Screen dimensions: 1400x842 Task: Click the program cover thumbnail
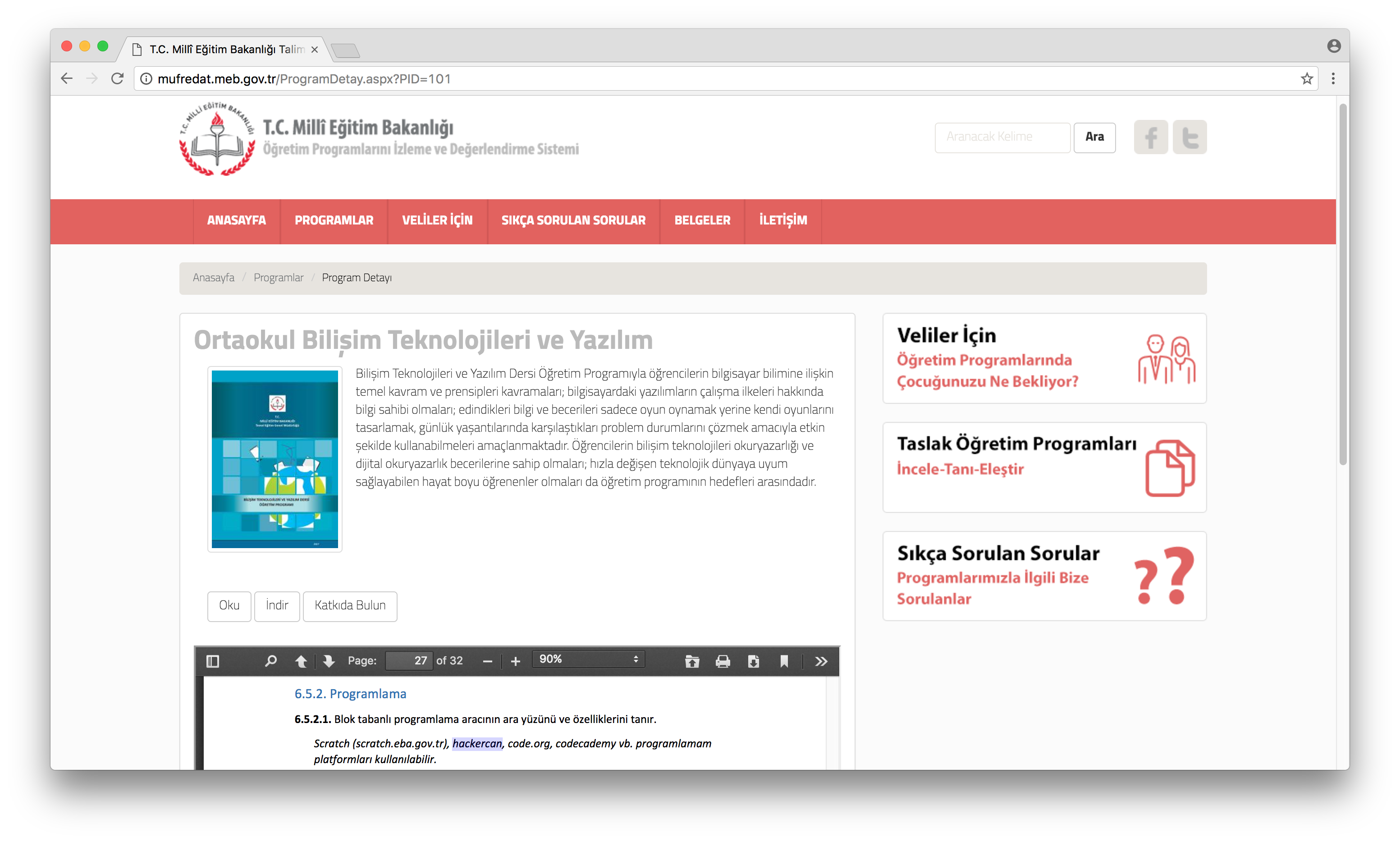click(x=275, y=459)
